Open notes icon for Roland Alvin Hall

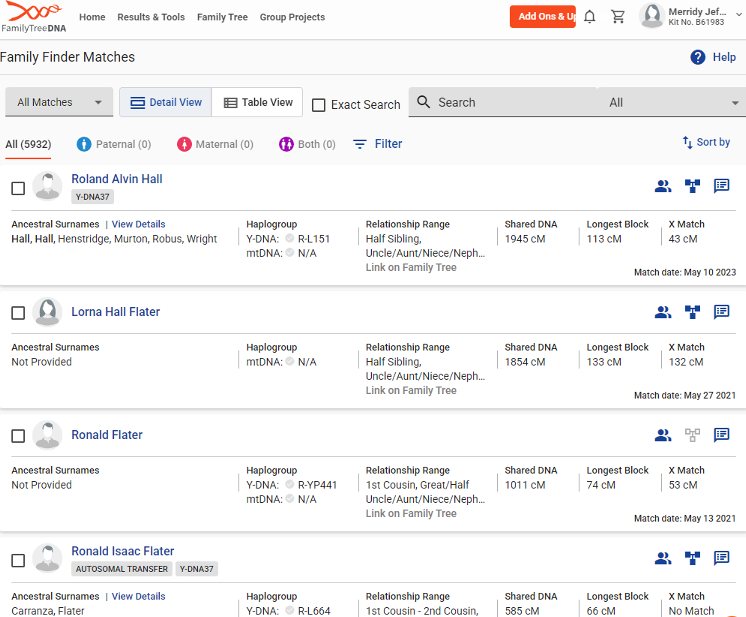(721, 185)
